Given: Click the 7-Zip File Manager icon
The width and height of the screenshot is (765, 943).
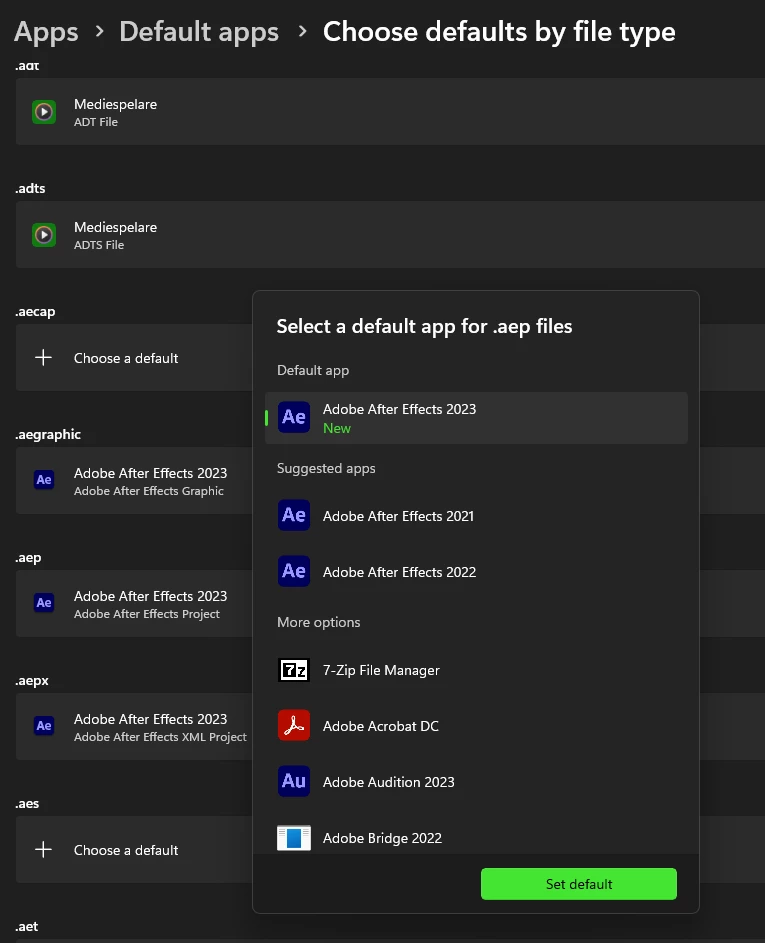Looking at the screenshot, I should pyautogui.click(x=294, y=669).
